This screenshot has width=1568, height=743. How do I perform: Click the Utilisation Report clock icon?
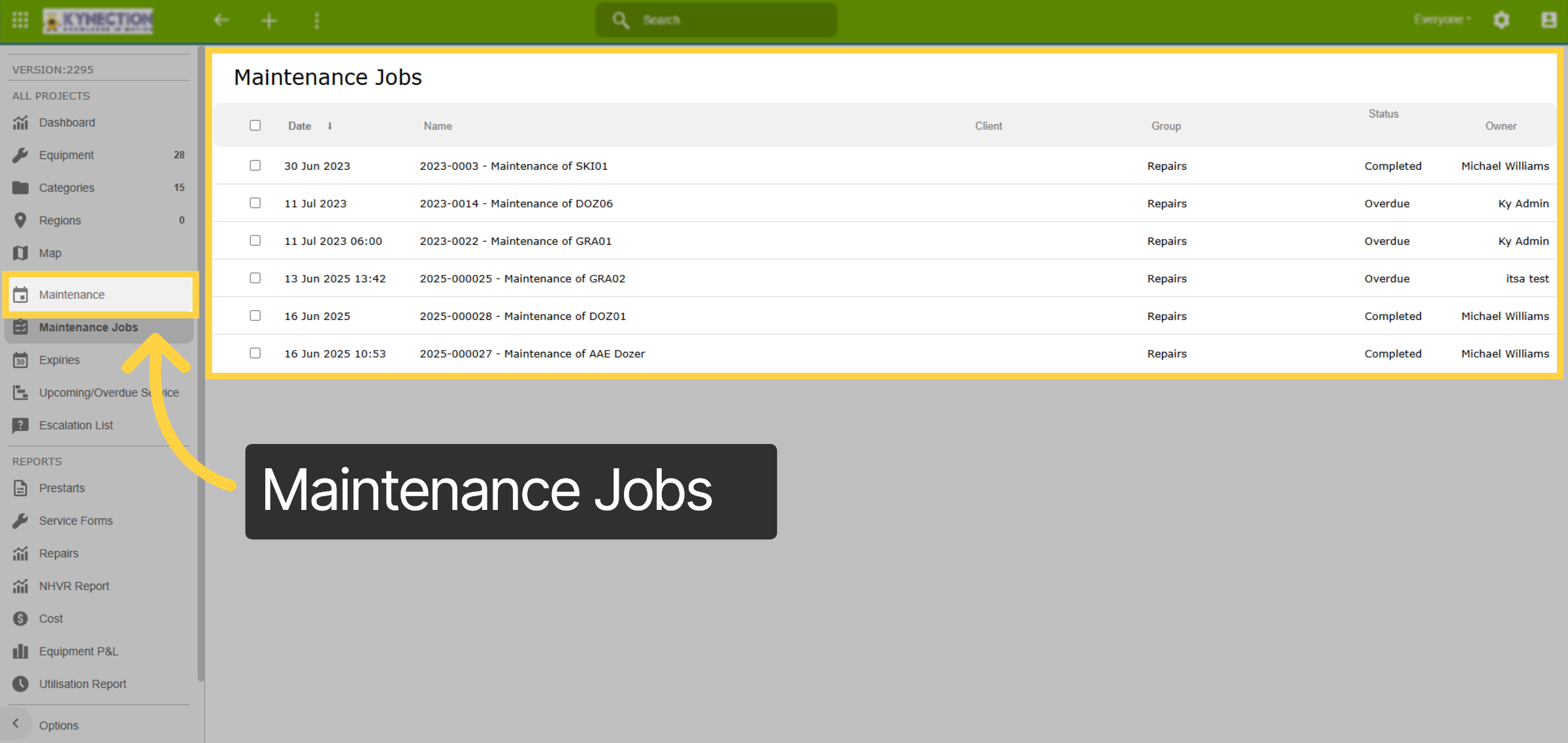pos(21,684)
